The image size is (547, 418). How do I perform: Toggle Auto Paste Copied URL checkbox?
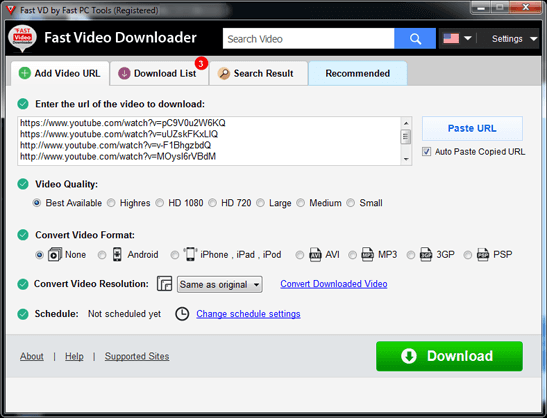[x=426, y=151]
